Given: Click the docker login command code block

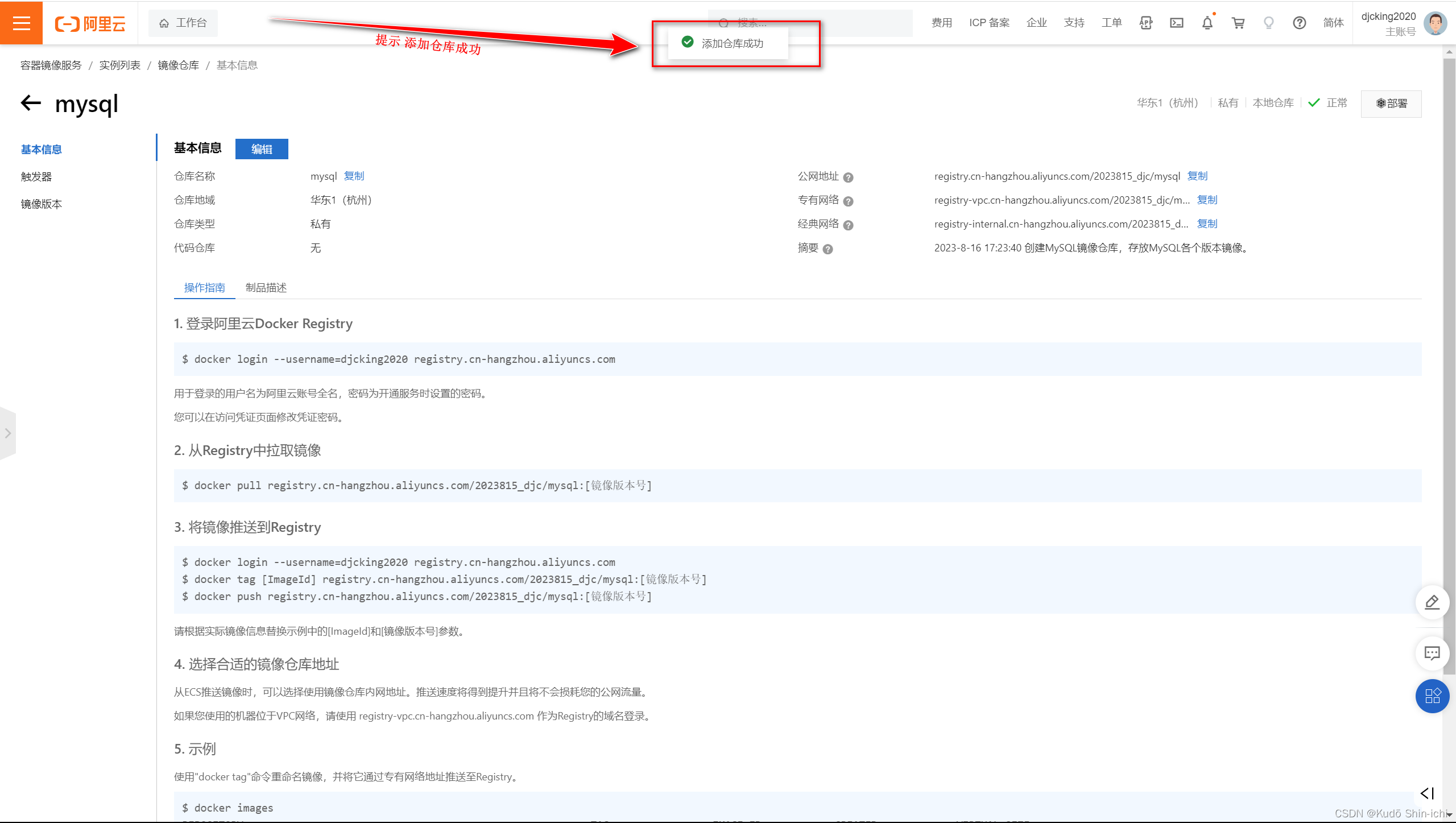Looking at the screenshot, I should click(x=797, y=359).
